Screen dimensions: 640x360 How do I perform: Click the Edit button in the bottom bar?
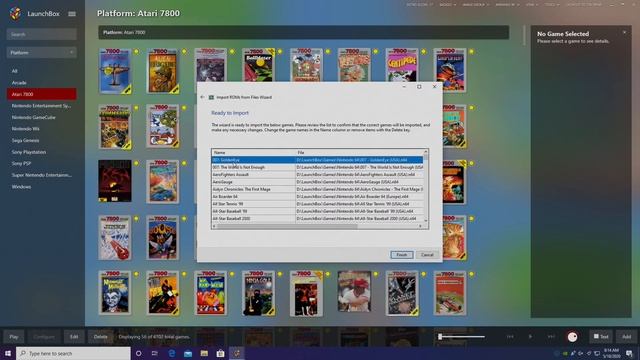pos(74,337)
